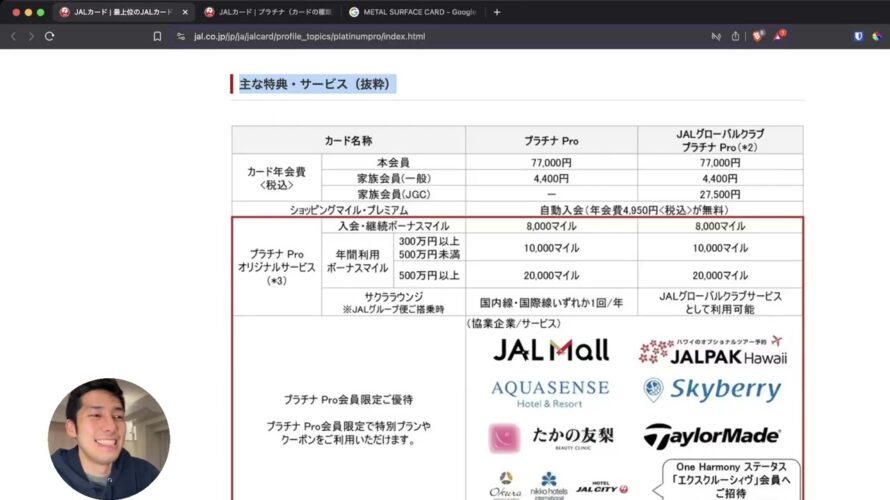Click the 自動入会 annual fee free cell

point(634,210)
